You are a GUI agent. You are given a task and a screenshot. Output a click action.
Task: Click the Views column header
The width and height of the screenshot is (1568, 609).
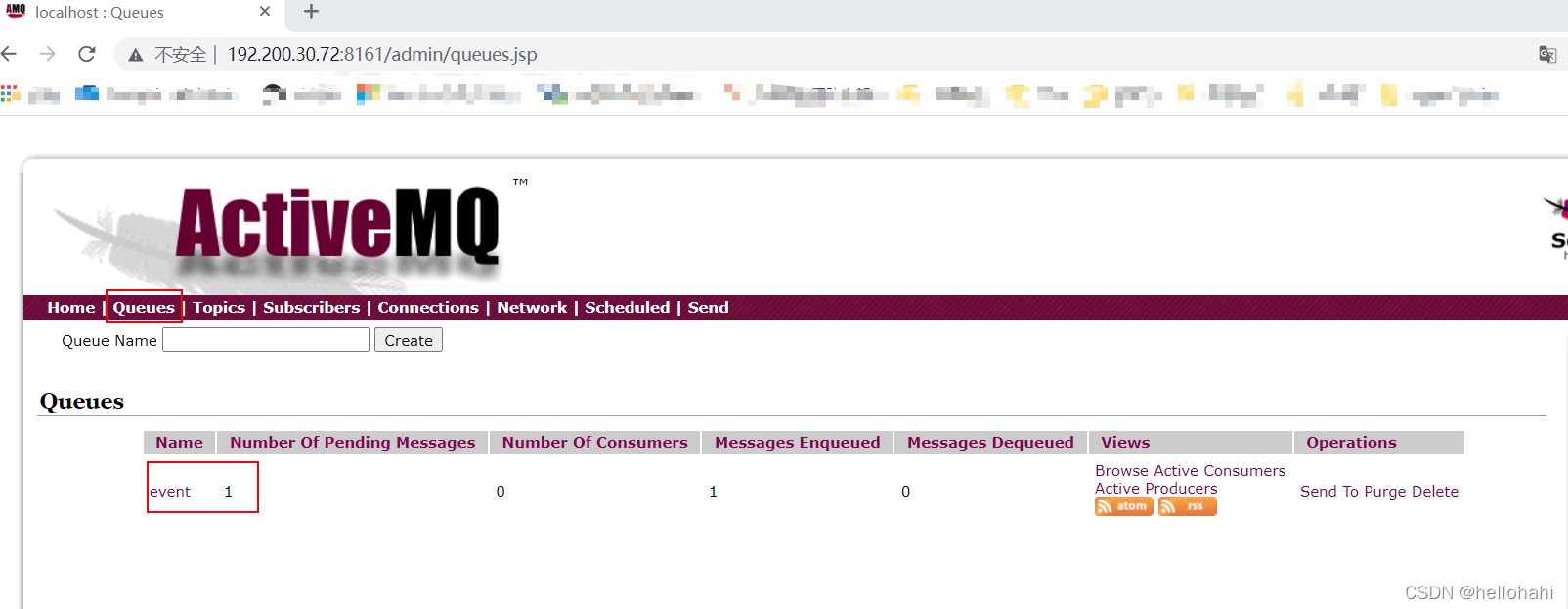point(1191,442)
